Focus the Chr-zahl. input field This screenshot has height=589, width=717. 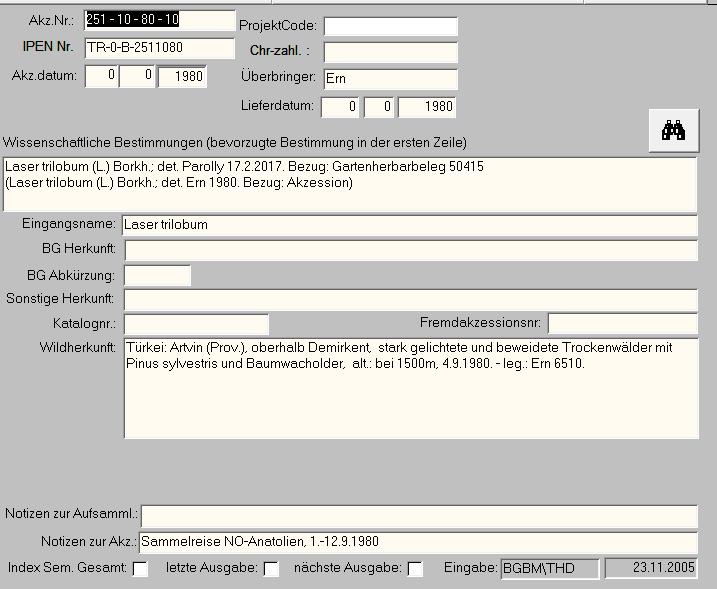coord(390,52)
